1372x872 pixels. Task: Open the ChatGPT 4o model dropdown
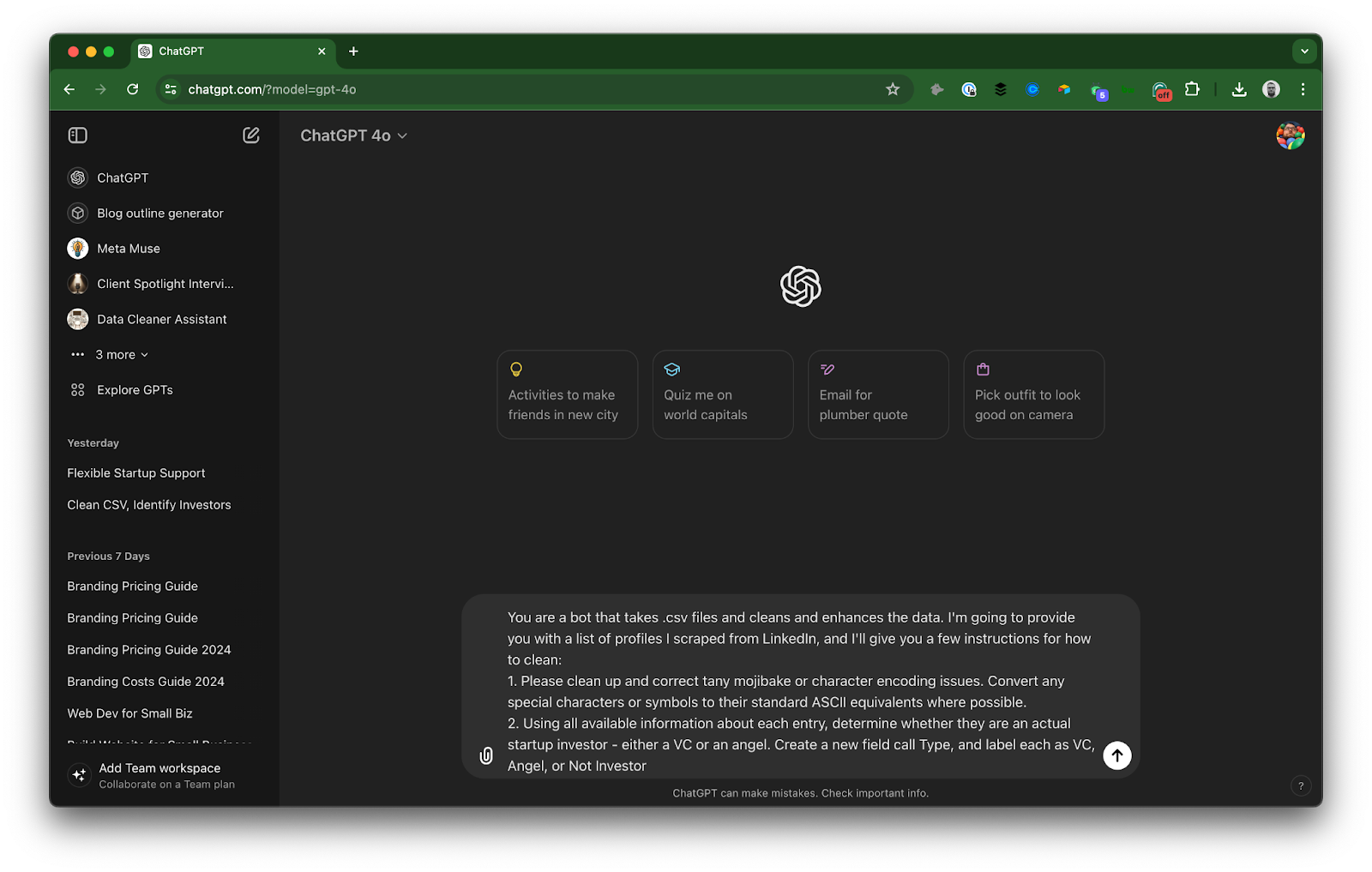tap(354, 135)
